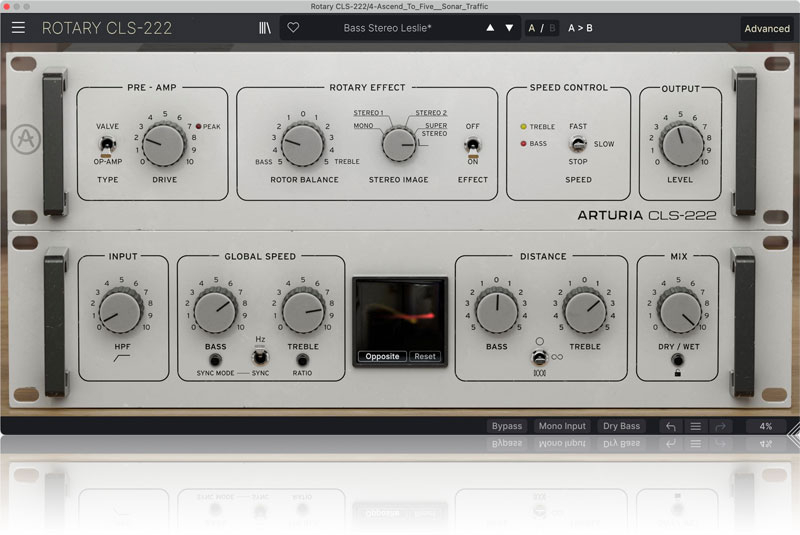The height and width of the screenshot is (535, 800).
Task: Select the next preset with down arrow
Action: [x=509, y=28]
